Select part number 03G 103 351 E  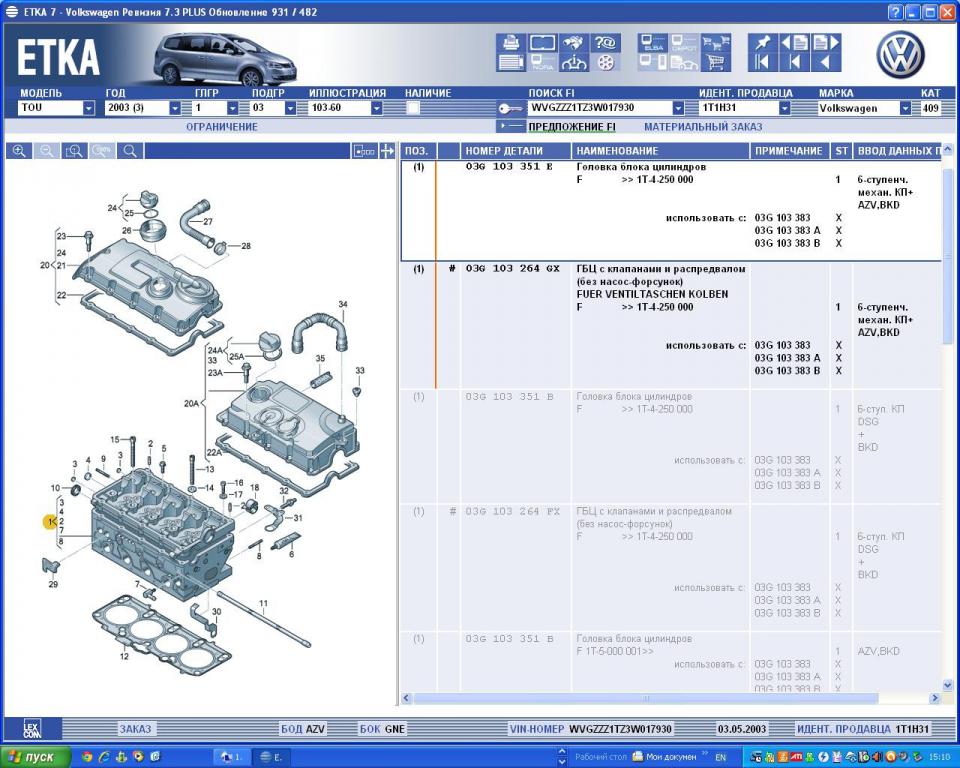click(509, 167)
